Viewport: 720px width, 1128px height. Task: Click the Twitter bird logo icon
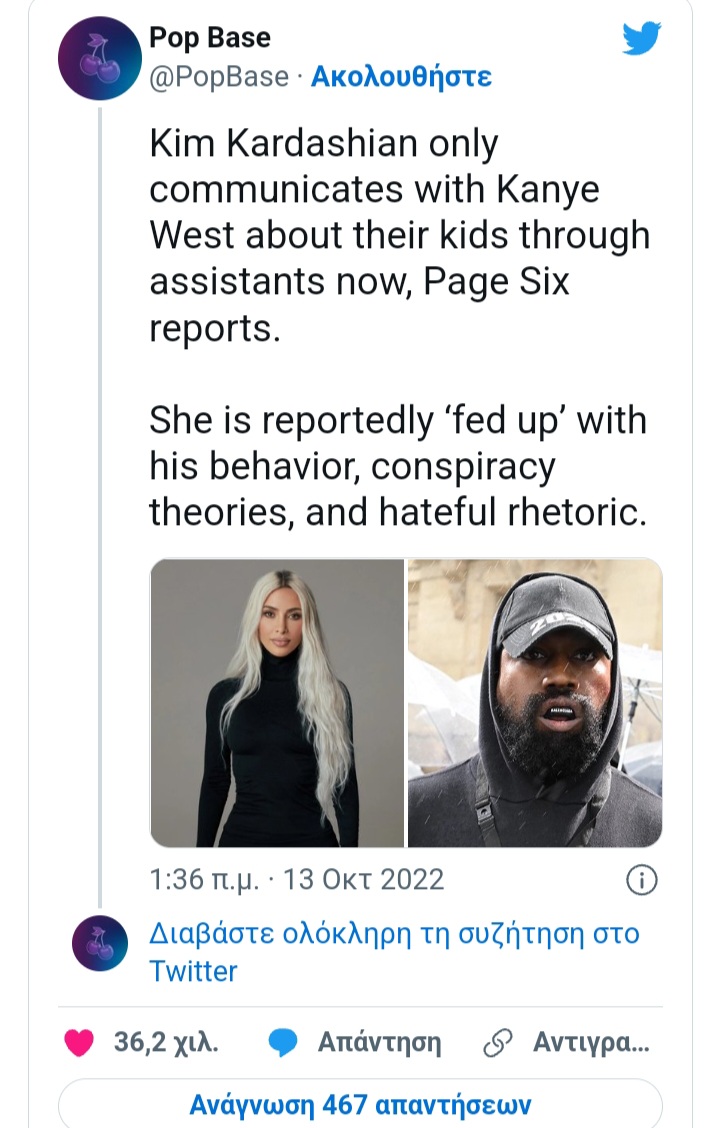(641, 38)
